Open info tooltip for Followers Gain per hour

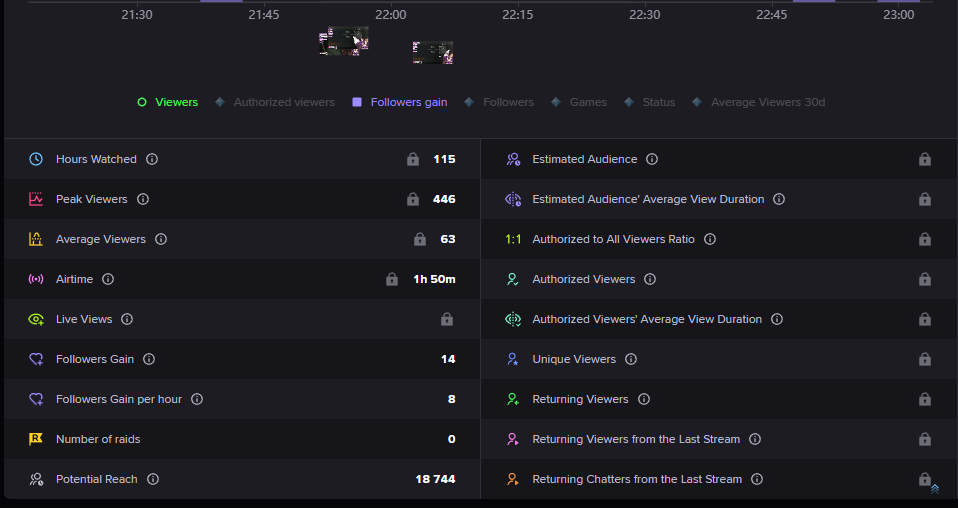point(197,399)
